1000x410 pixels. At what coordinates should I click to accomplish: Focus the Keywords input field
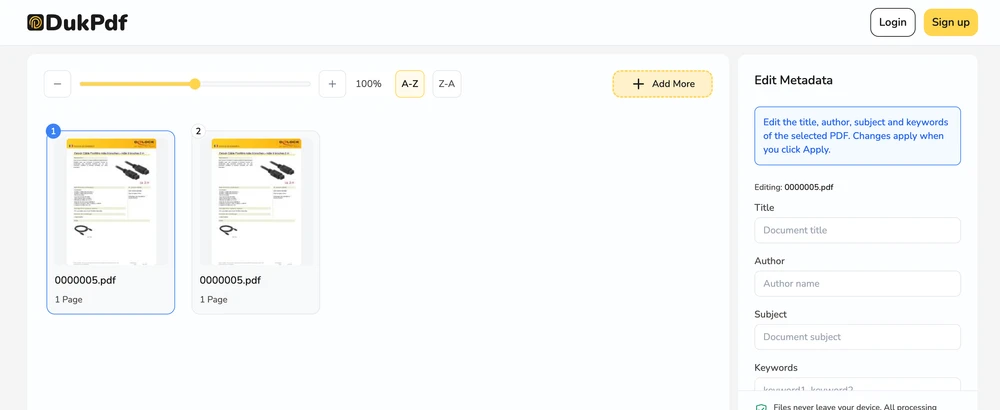(857, 384)
